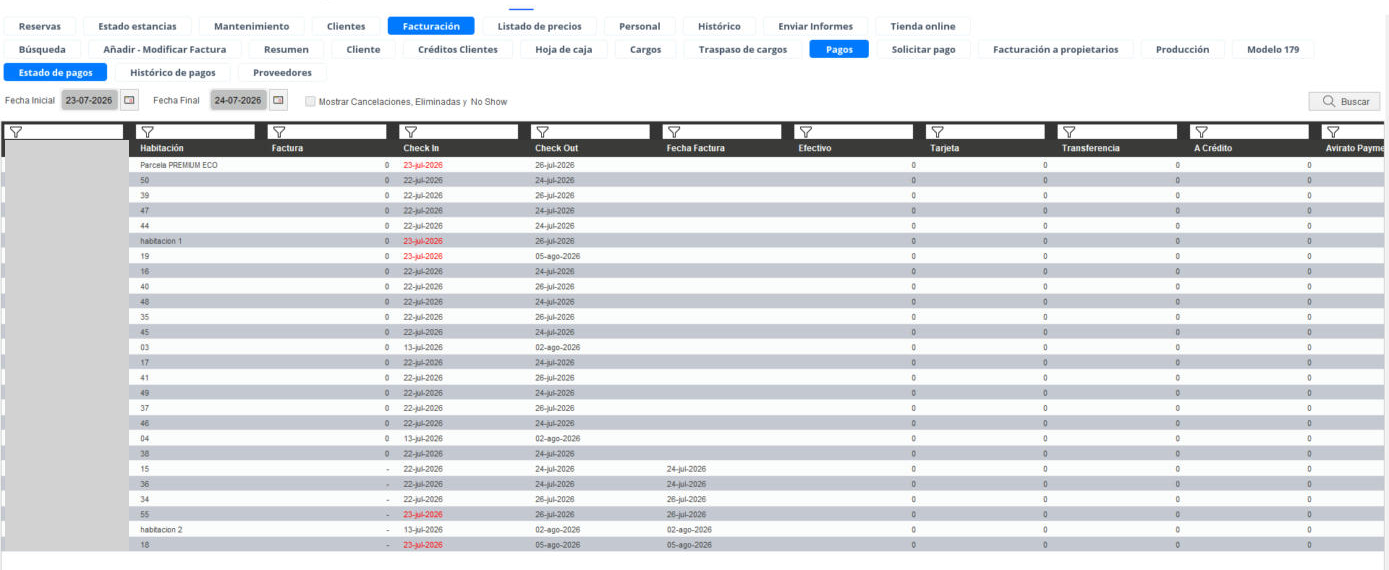Image resolution: width=1389 pixels, height=570 pixels.
Task: Click filter icon above Factura column
Action: tap(279, 131)
